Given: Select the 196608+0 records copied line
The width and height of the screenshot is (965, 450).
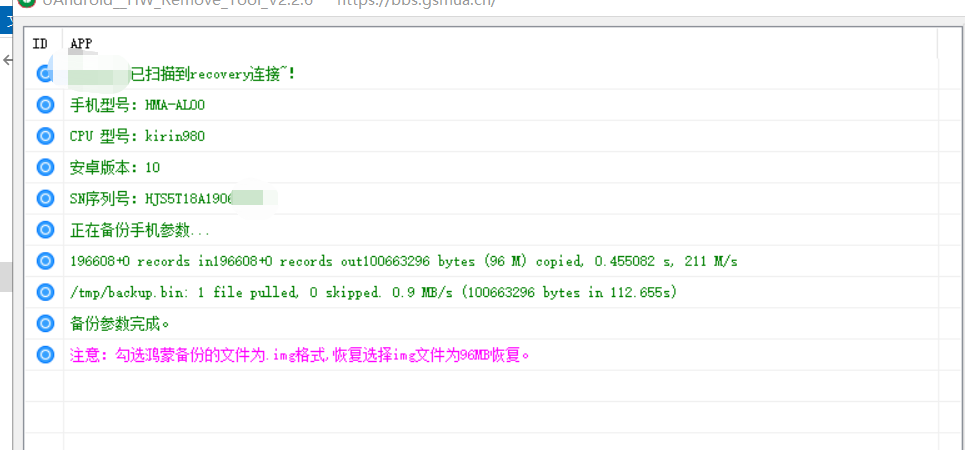Looking at the screenshot, I should coord(404,262).
